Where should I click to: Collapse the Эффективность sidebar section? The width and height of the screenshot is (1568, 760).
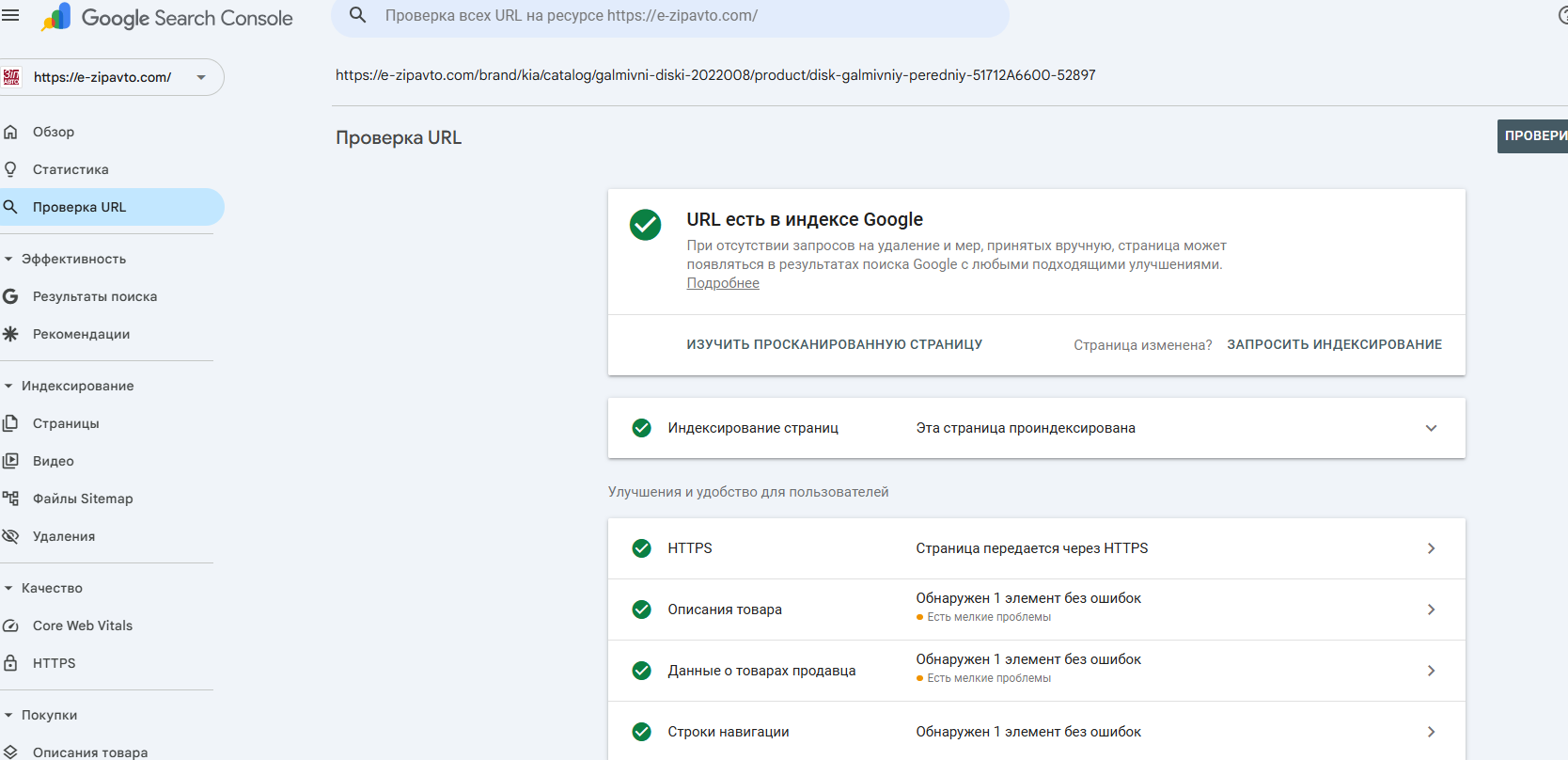(x=8, y=259)
